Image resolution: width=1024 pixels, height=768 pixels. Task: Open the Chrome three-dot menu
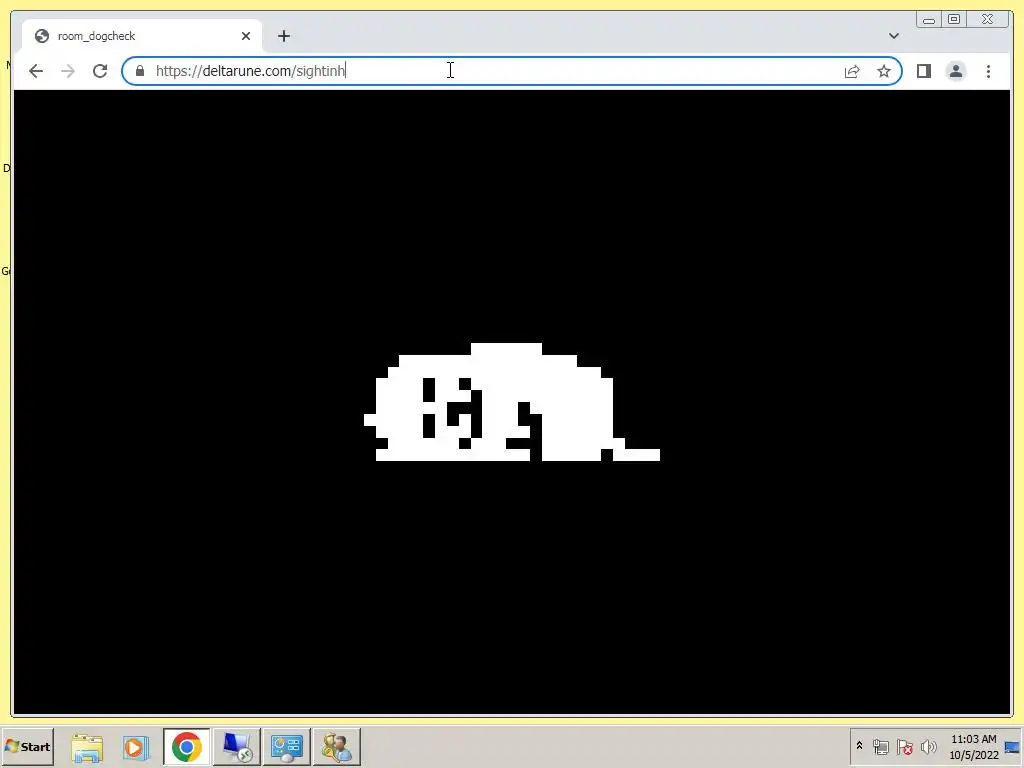click(988, 71)
